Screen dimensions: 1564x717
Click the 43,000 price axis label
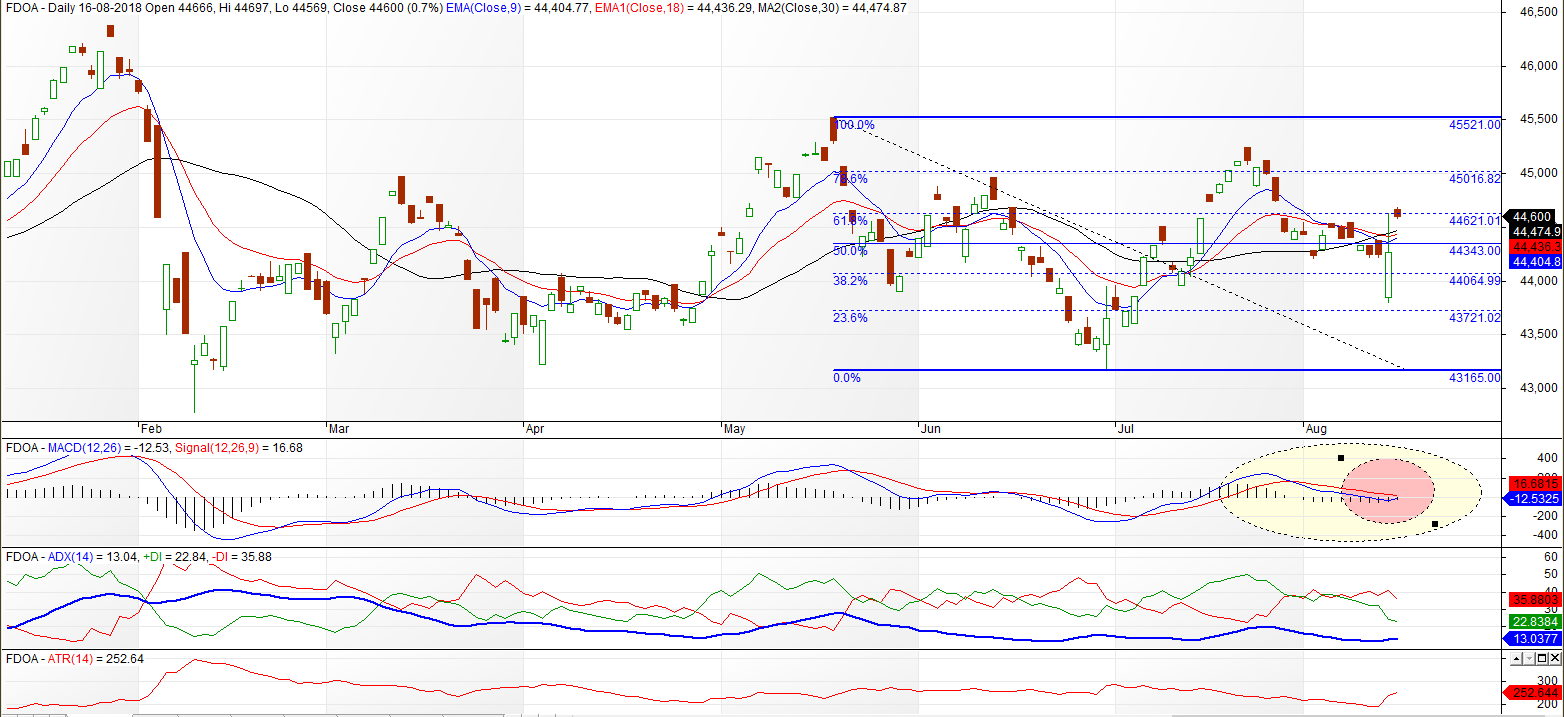[1539, 387]
